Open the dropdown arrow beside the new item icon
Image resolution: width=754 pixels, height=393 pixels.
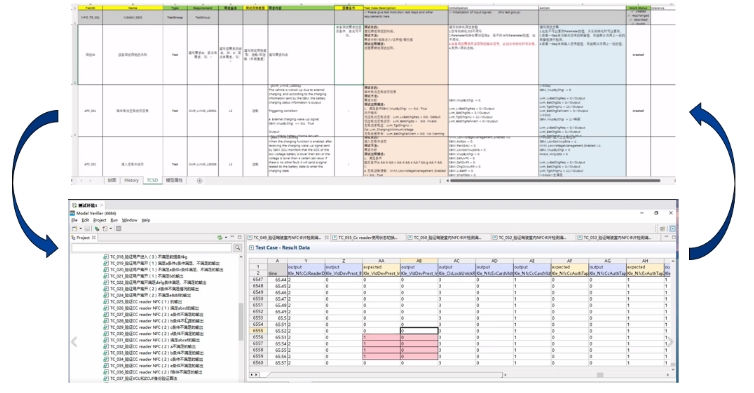pos(80,228)
